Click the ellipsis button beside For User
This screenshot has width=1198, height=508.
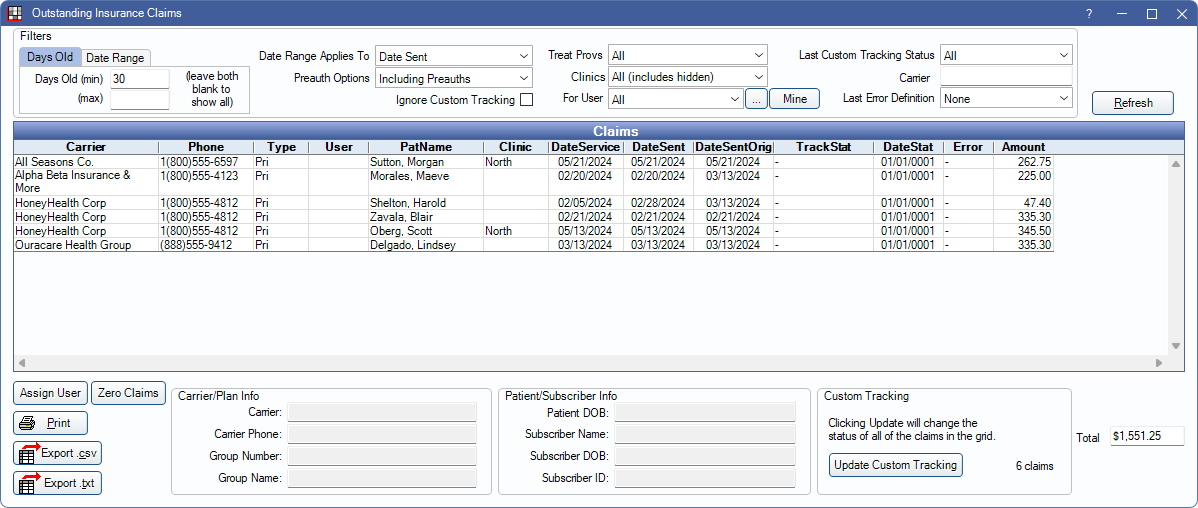pos(756,99)
